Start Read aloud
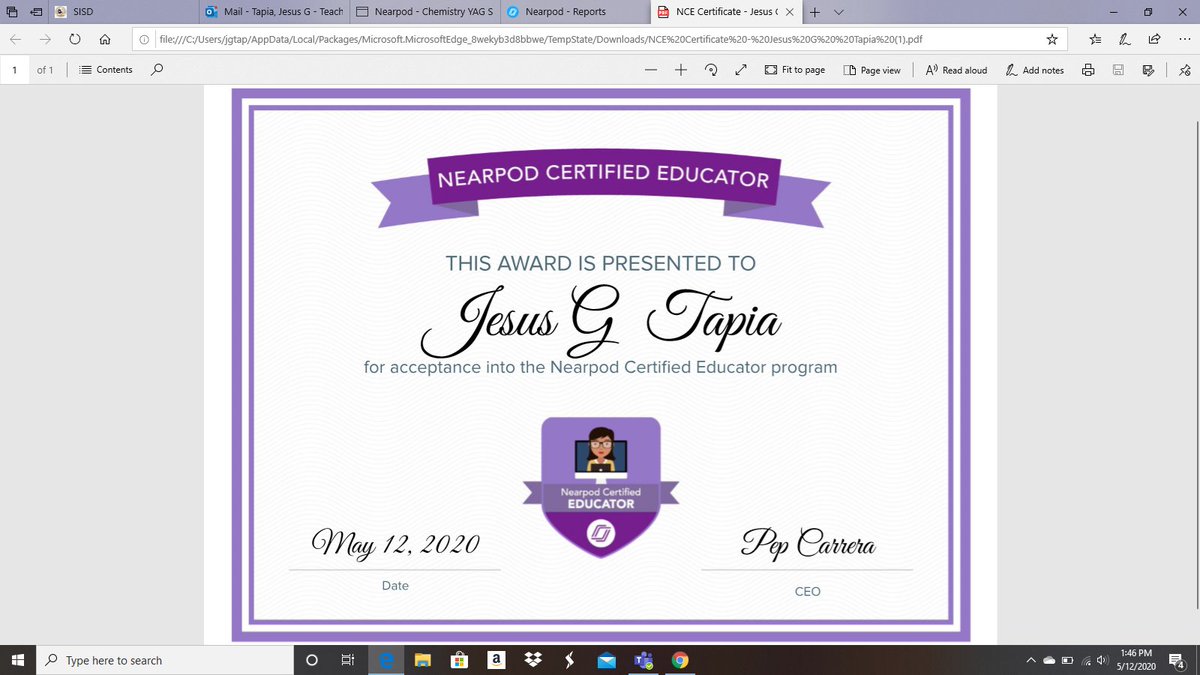The height and width of the screenshot is (675, 1200). [956, 70]
